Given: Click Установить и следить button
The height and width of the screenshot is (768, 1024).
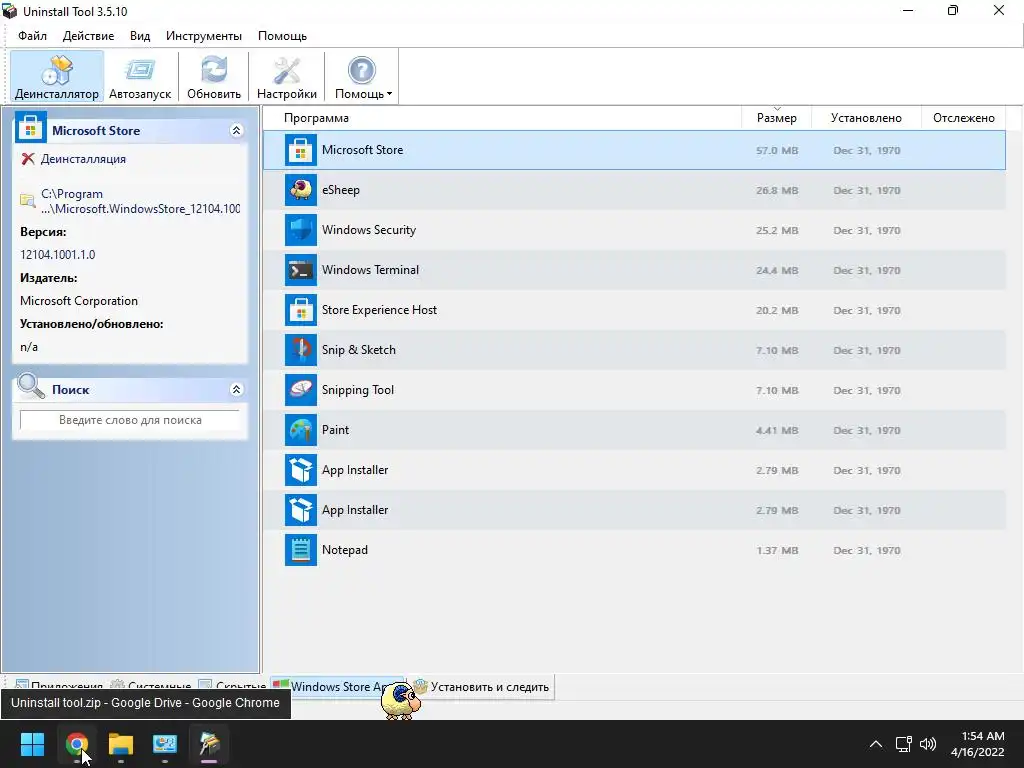Looking at the screenshot, I should 482,687.
